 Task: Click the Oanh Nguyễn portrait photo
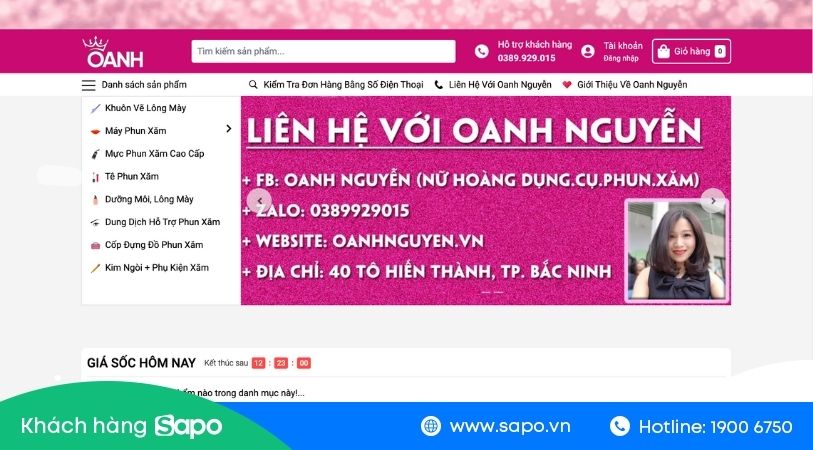677,250
